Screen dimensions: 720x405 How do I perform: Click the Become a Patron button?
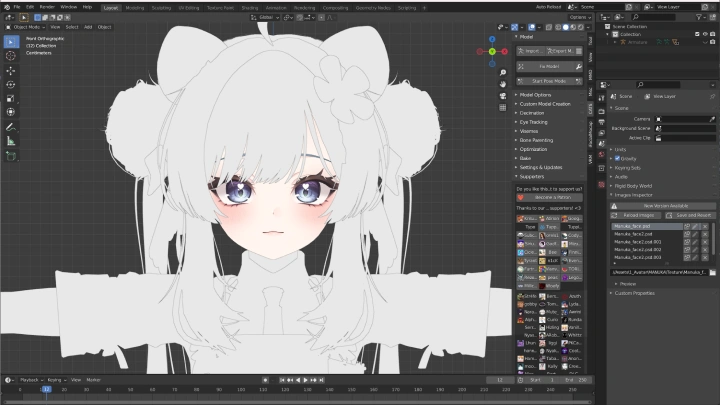click(x=550, y=197)
